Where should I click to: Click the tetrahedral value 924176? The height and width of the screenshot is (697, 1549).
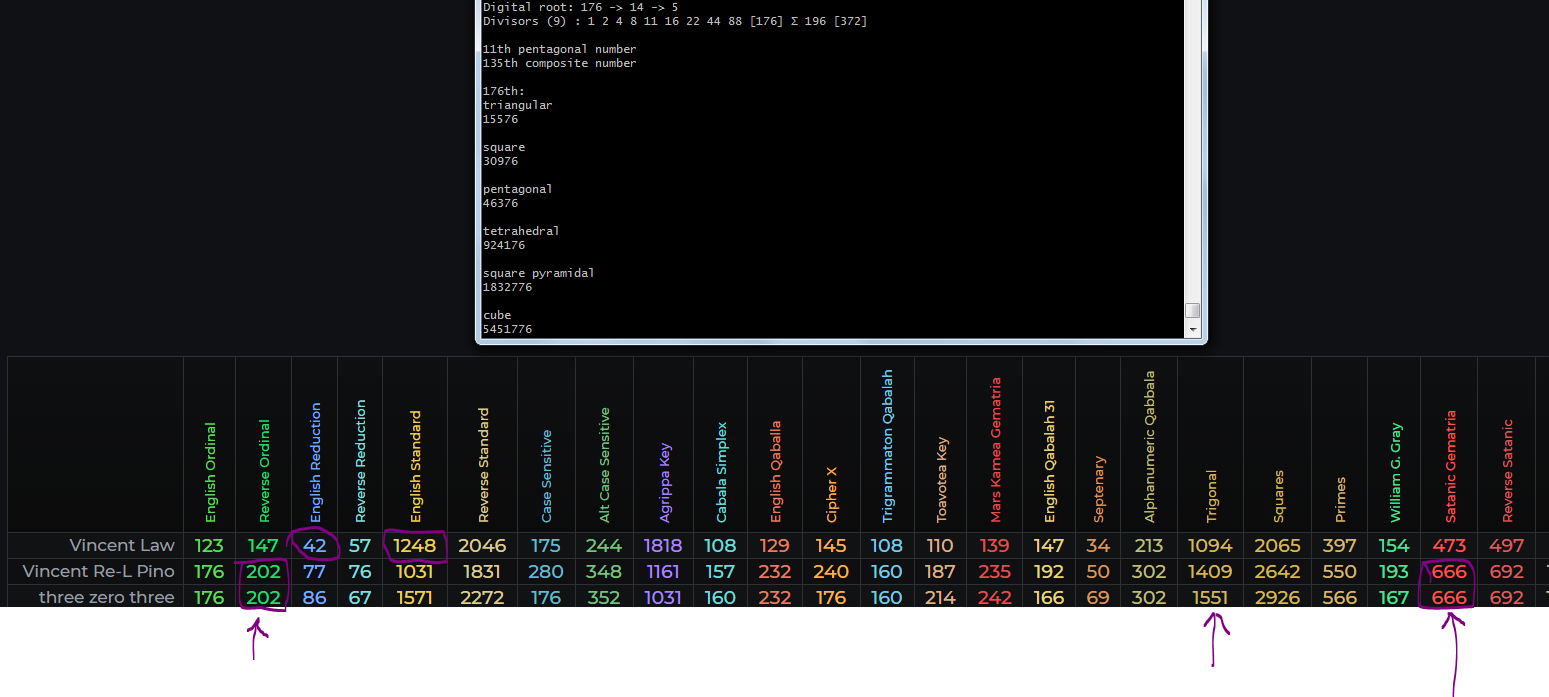[x=504, y=245]
